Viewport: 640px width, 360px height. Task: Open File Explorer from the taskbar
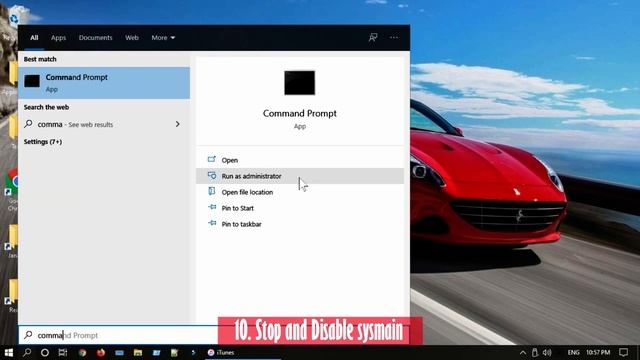point(138,352)
